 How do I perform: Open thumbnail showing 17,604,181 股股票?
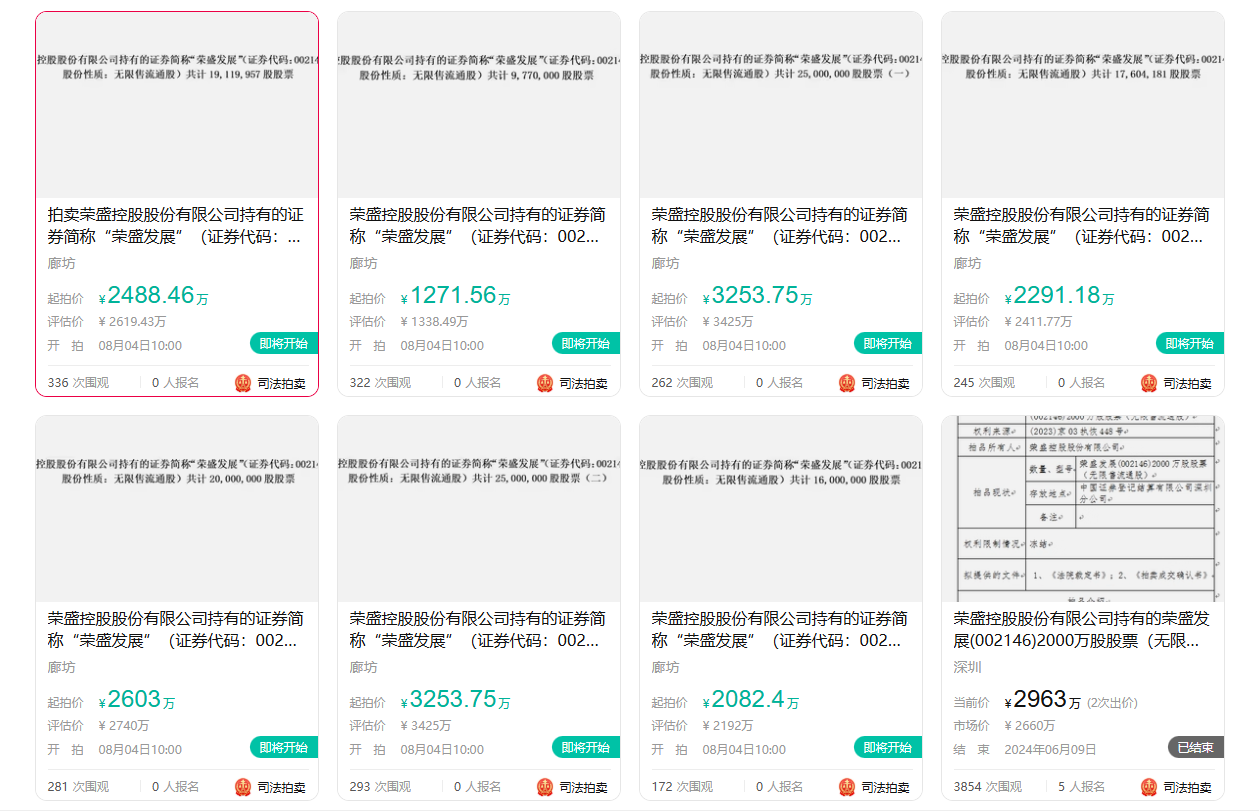point(1083,105)
